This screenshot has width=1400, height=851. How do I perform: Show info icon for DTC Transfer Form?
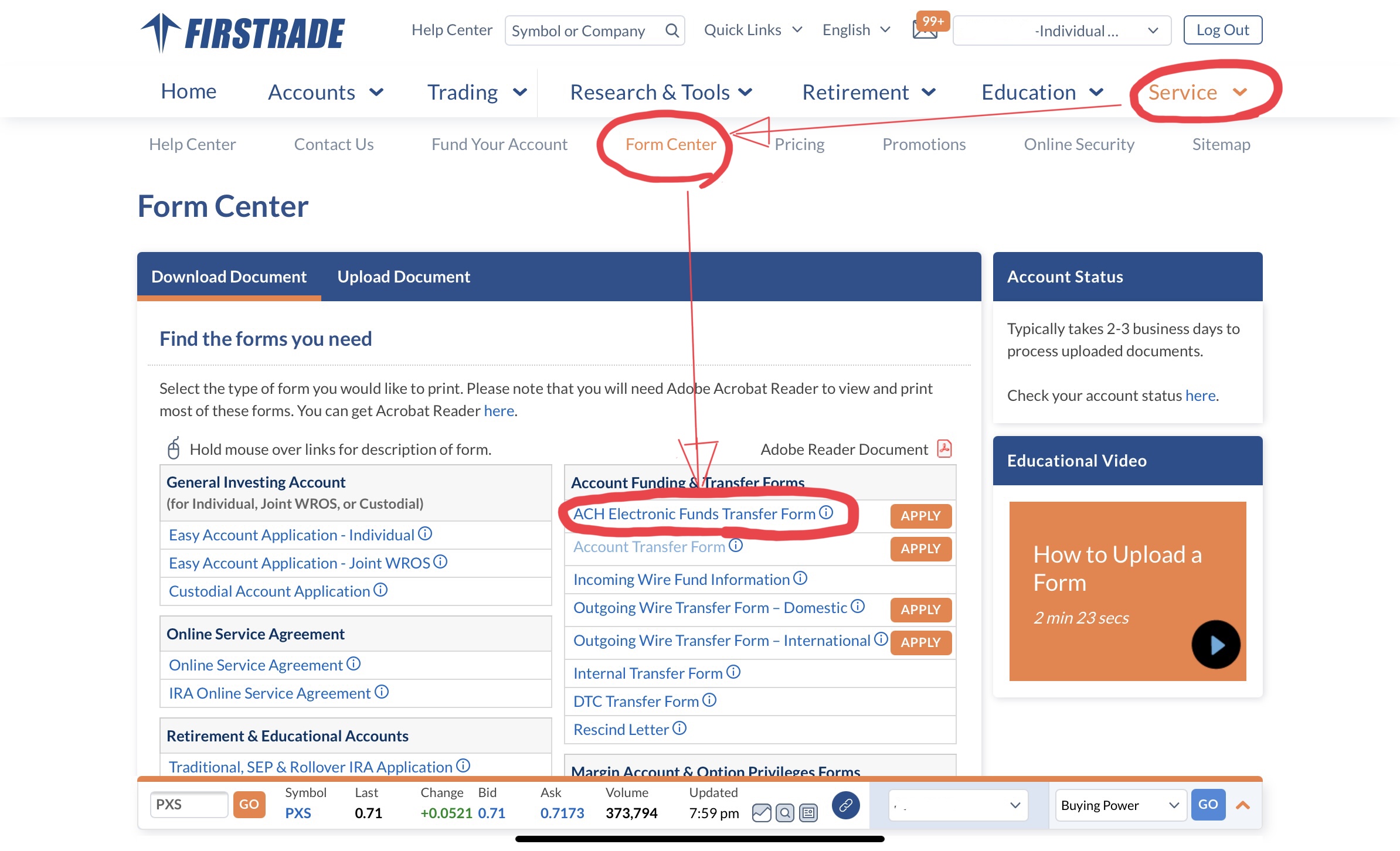pyautogui.click(x=709, y=700)
